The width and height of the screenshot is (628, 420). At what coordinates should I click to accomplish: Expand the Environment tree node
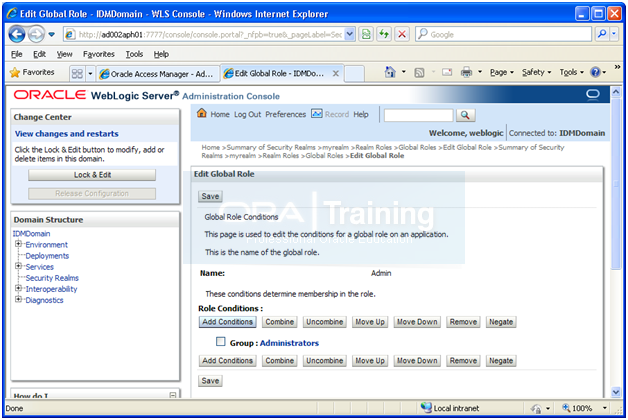pyautogui.click(x=18, y=244)
